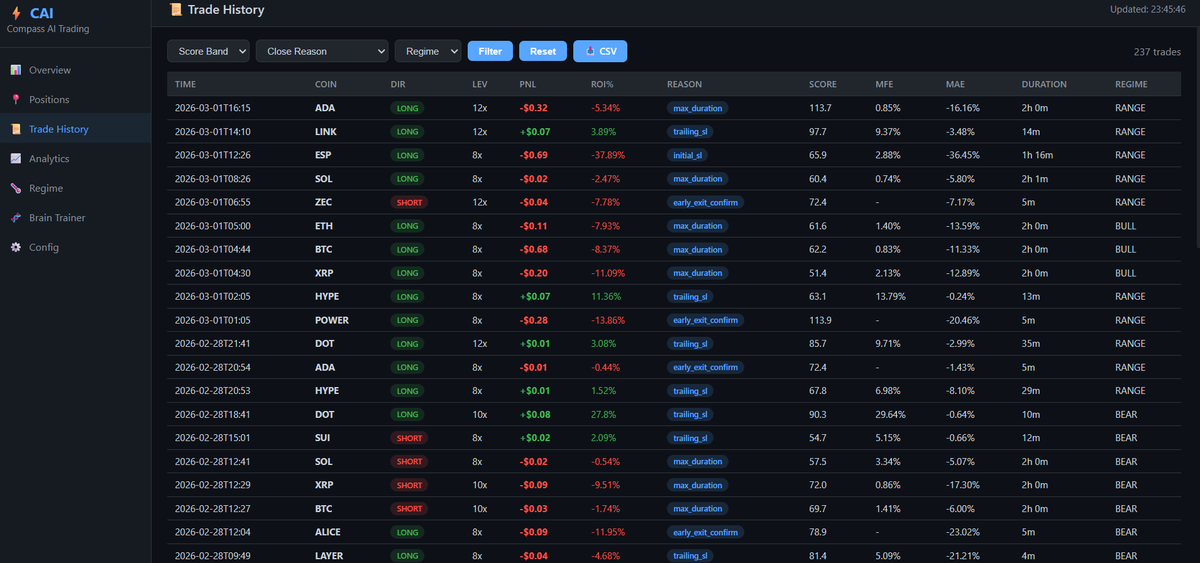Viewport: 1200px width, 563px height.
Task: Click the CAI lightning bolt logo icon
Action: point(16,13)
